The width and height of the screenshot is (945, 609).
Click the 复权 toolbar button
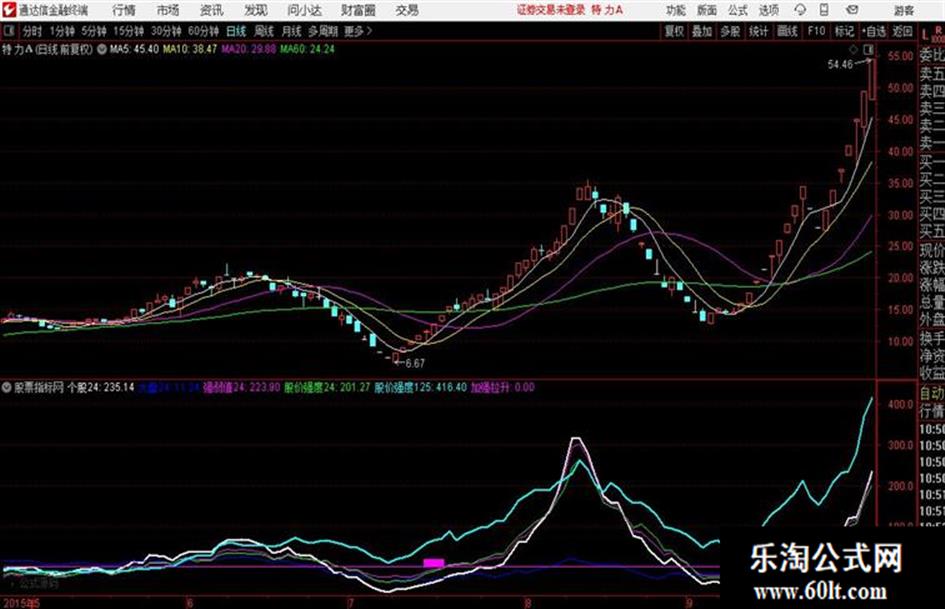[674, 31]
